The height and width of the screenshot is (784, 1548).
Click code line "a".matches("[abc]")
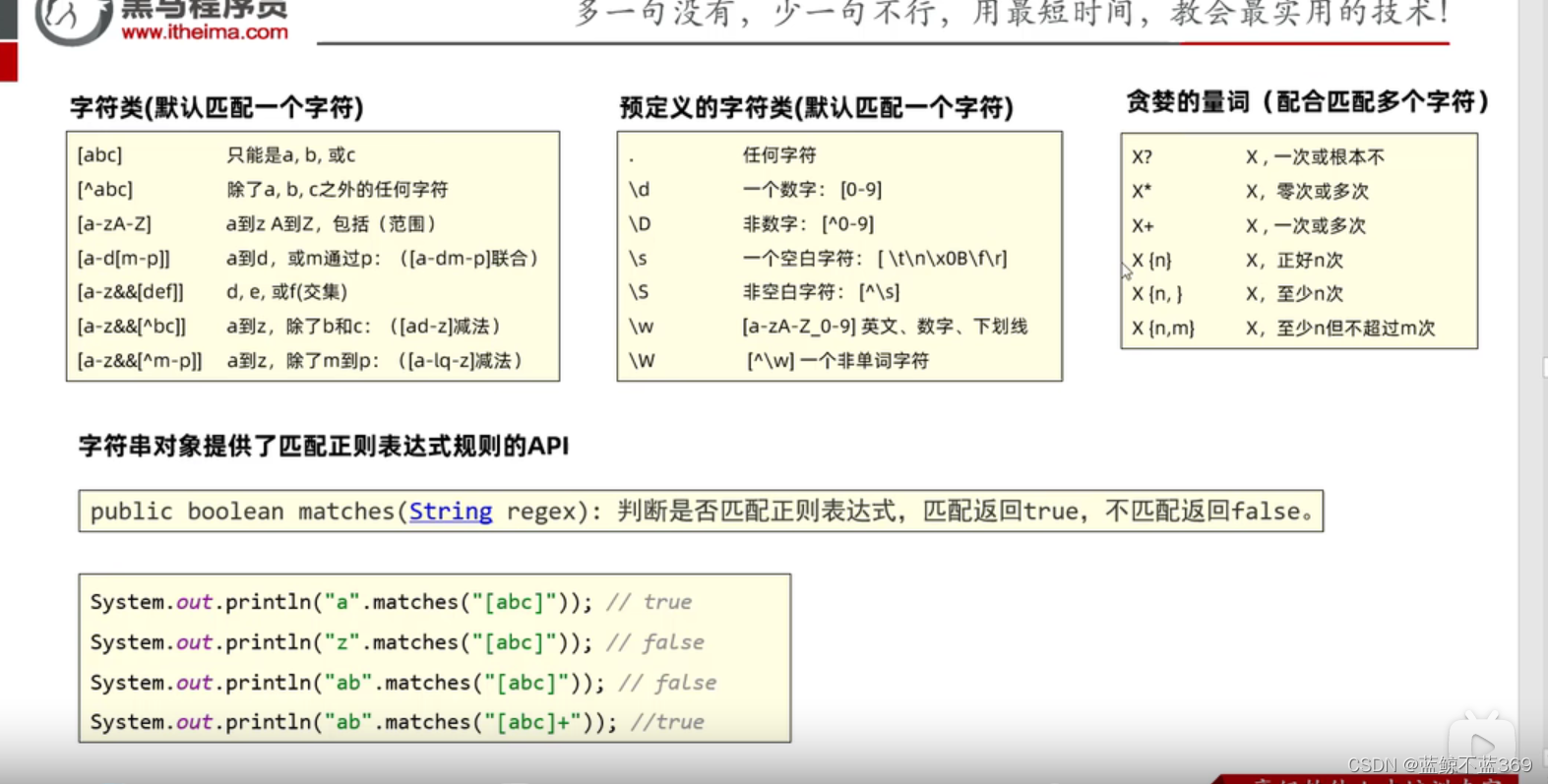pos(391,602)
